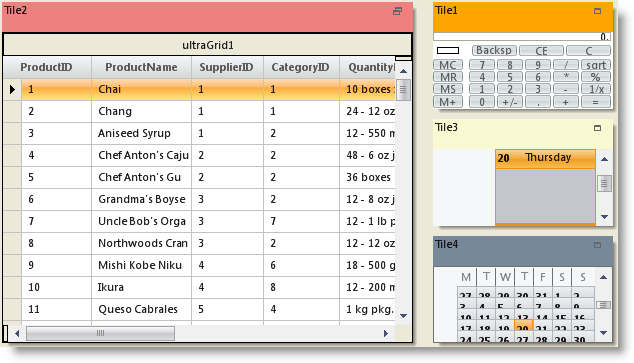Click the calculator multiply button
The width and height of the screenshot is (634, 363).
point(566,77)
